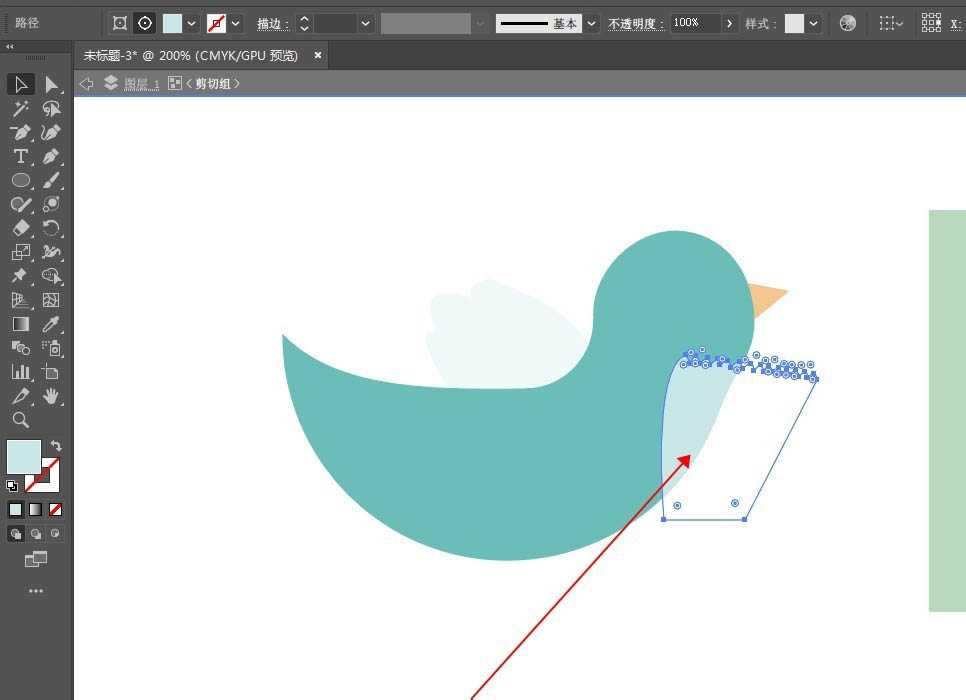
Task: Click the large fill color swatch
Action: tap(24, 457)
